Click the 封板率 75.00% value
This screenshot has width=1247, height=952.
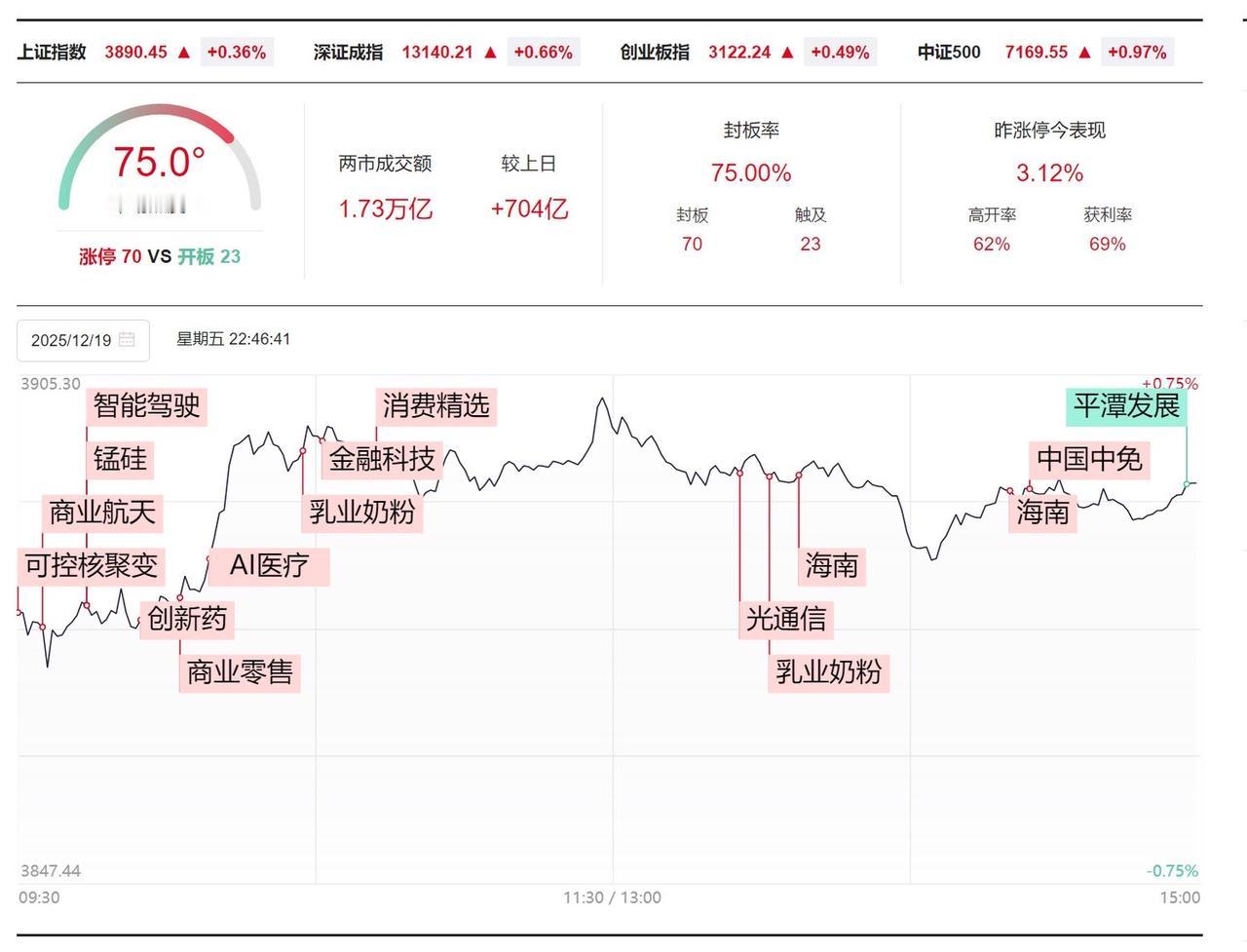tap(750, 173)
